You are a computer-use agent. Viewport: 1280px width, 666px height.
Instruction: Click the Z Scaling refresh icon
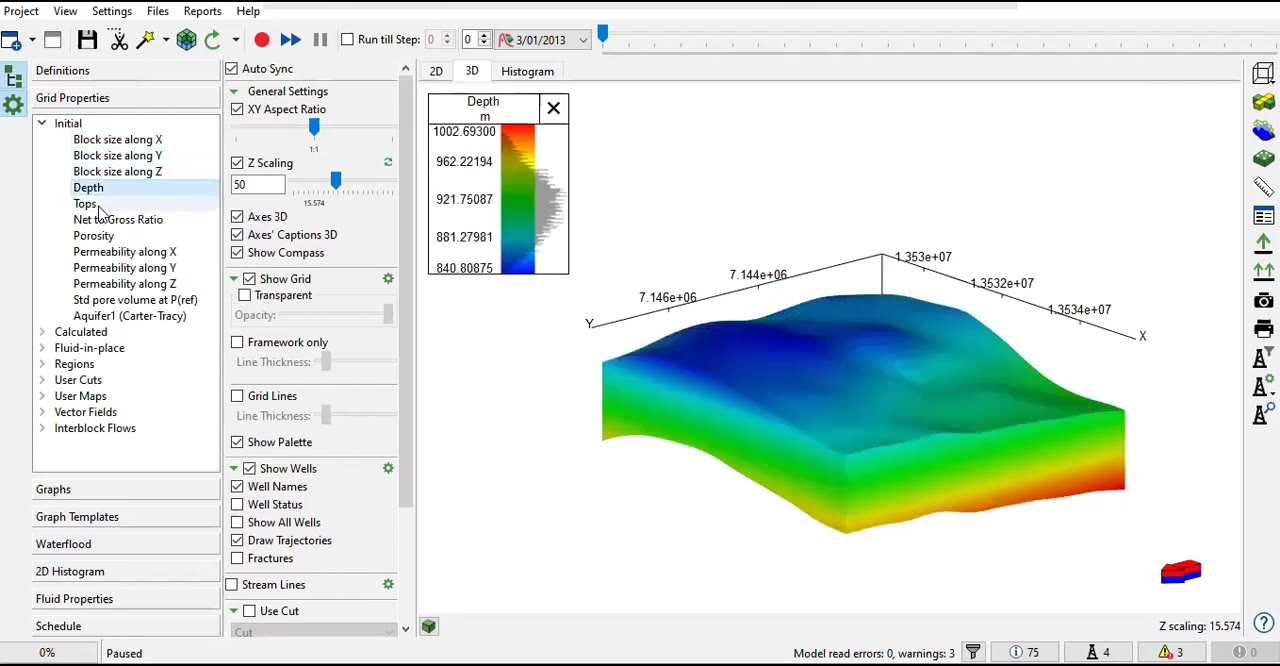388,163
